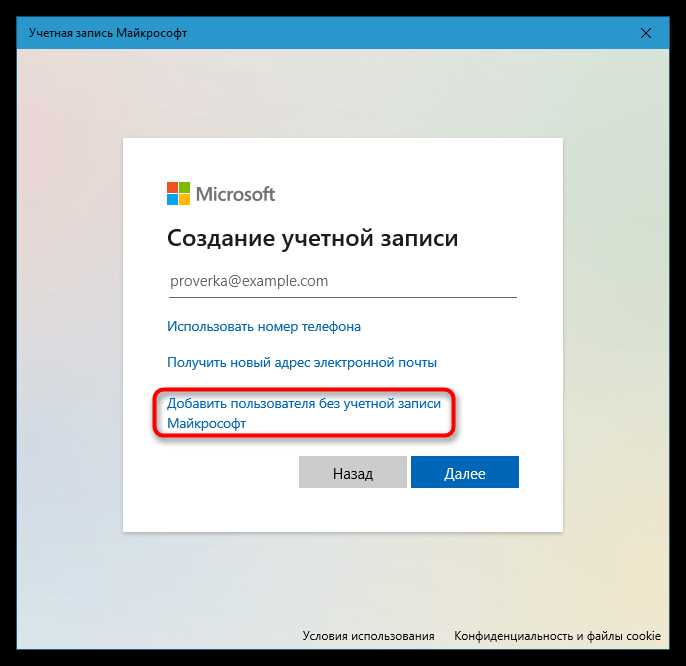Click the underline beneath the email field

[x=343, y=297]
